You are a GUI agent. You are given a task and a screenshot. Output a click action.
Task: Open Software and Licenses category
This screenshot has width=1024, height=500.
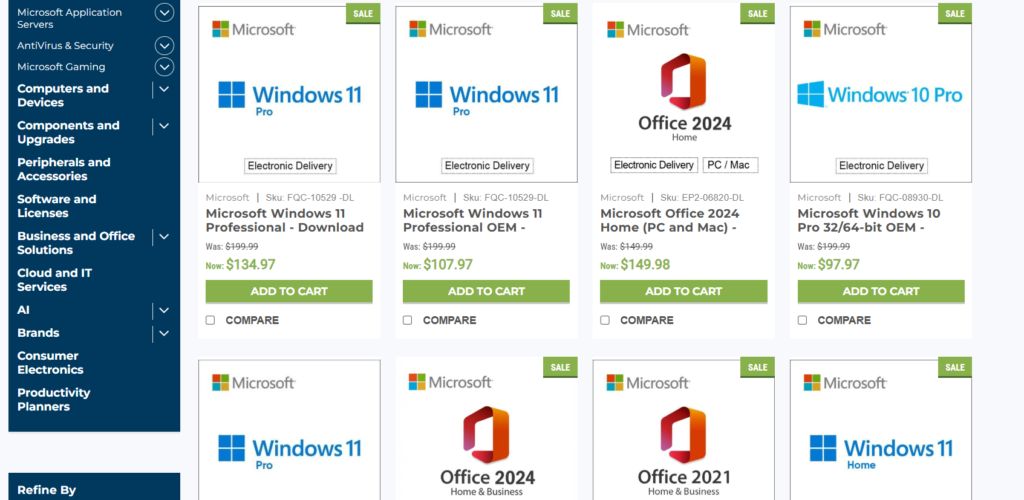pyautogui.click(x=56, y=206)
